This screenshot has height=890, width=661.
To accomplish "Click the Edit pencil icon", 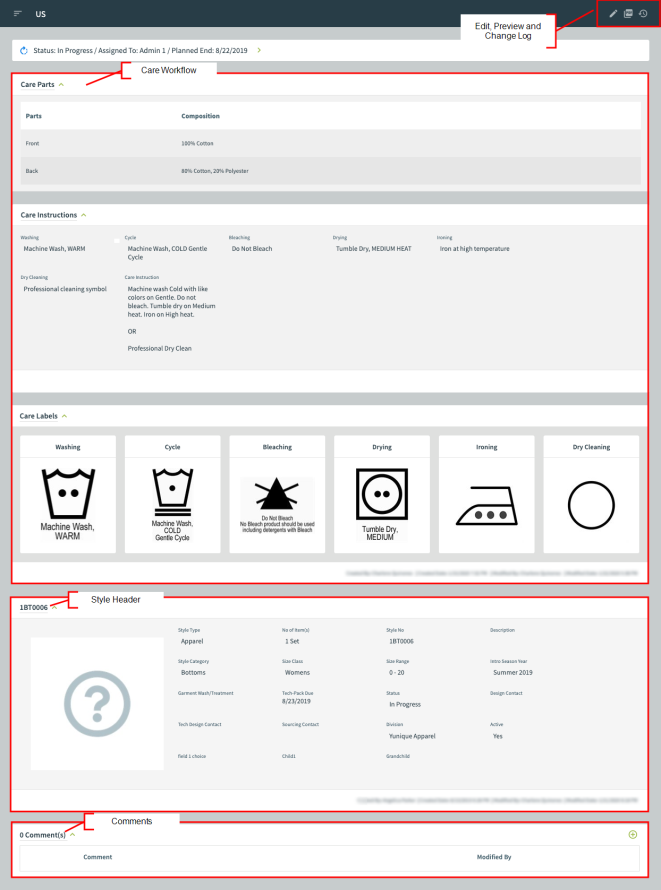I will pos(613,13).
